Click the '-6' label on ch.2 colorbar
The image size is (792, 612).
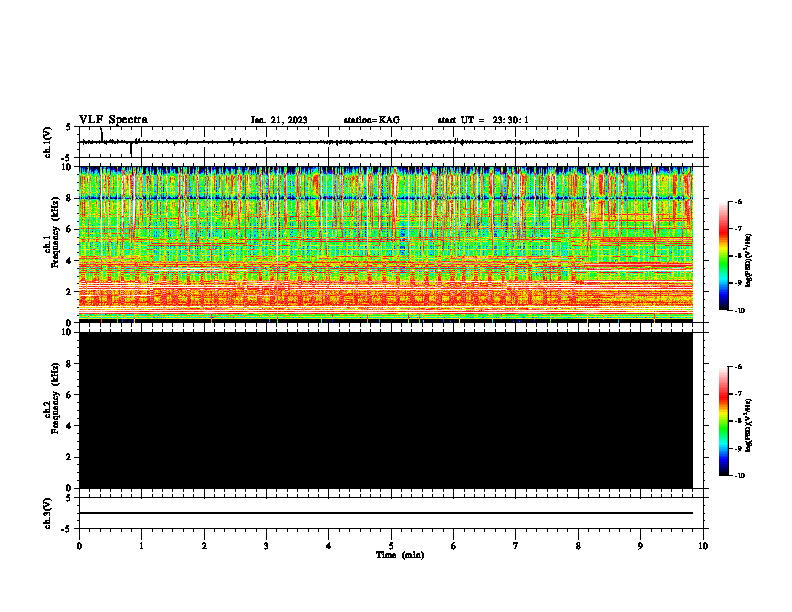click(x=738, y=367)
